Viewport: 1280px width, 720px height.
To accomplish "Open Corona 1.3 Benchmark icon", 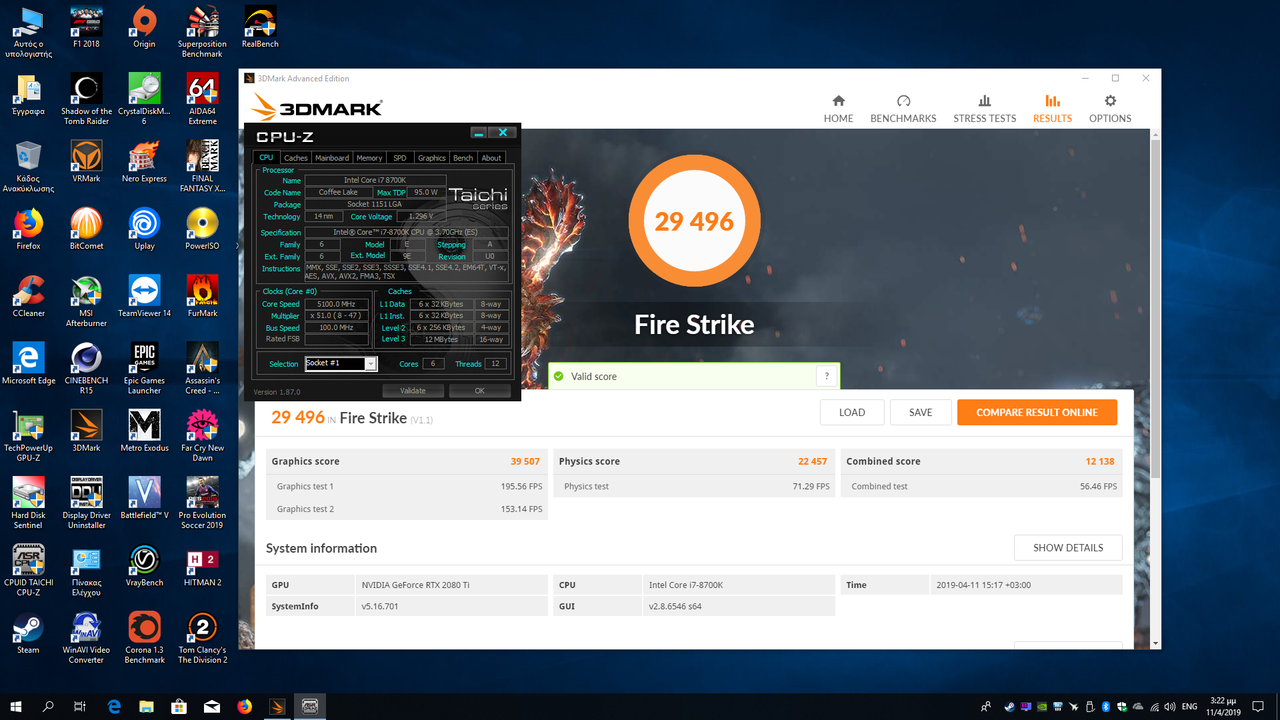I will click(144, 638).
